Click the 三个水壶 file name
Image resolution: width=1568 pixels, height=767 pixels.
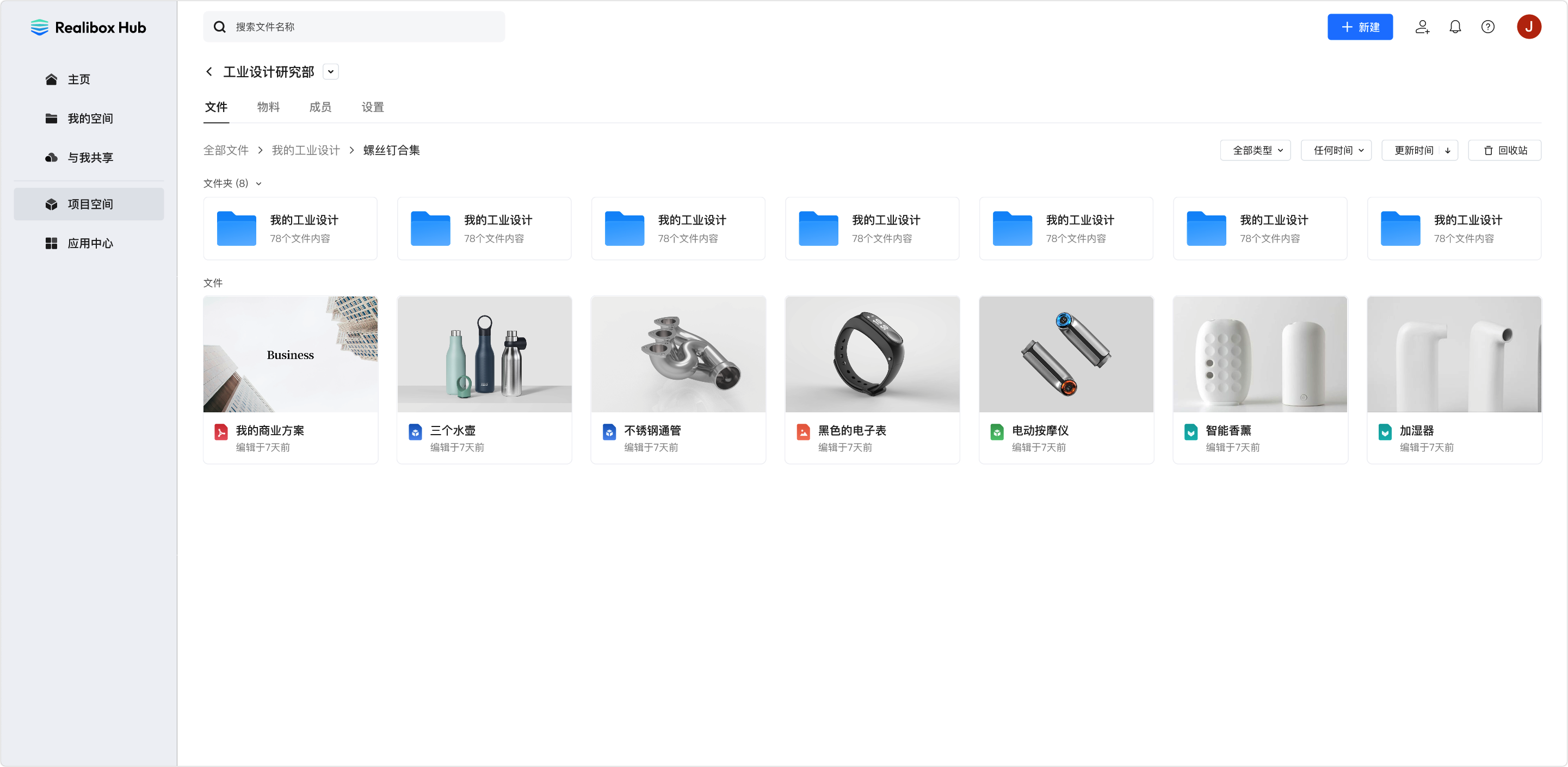pyautogui.click(x=453, y=430)
